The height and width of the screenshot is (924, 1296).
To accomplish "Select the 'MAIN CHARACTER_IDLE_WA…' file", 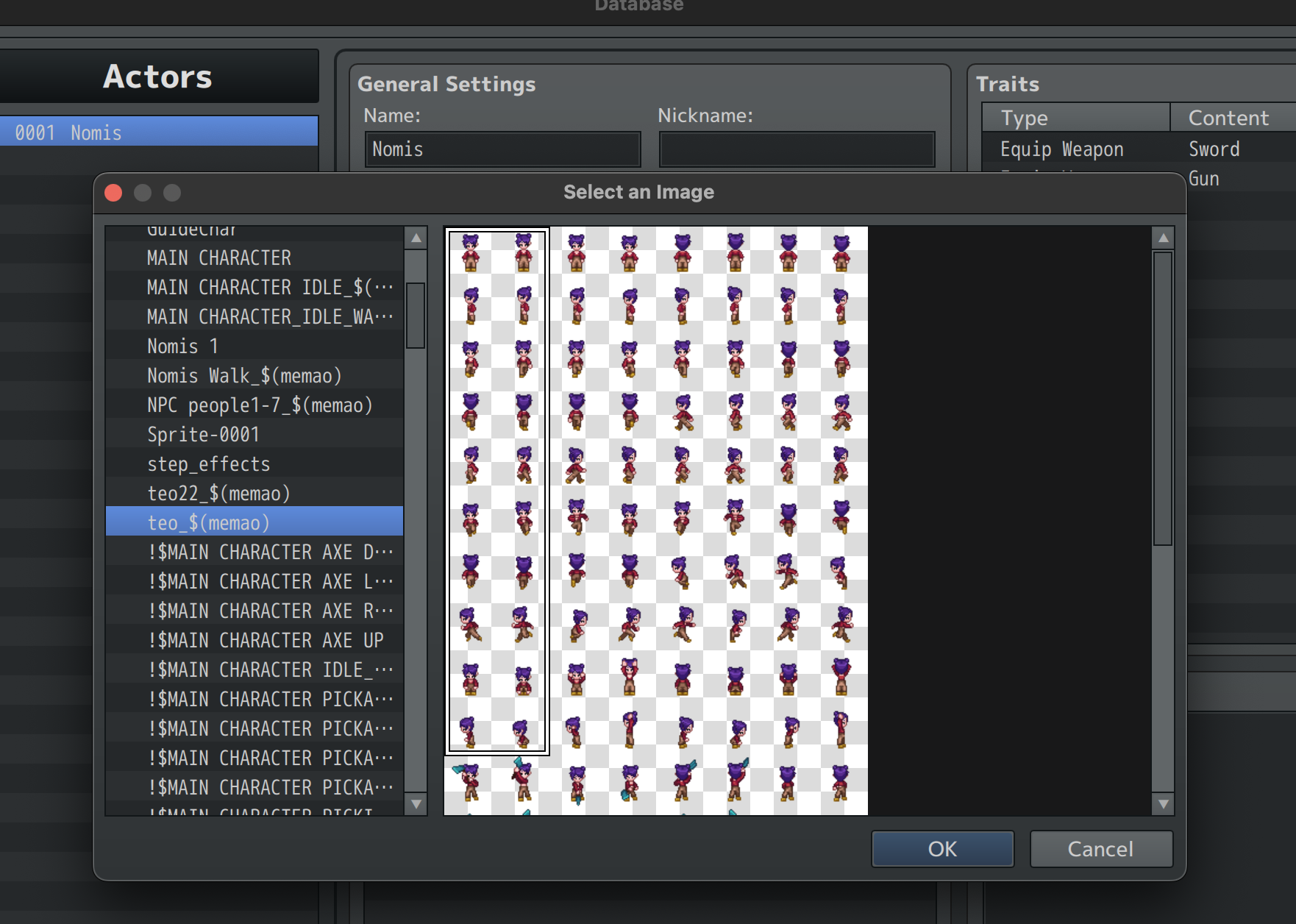I will point(254,316).
